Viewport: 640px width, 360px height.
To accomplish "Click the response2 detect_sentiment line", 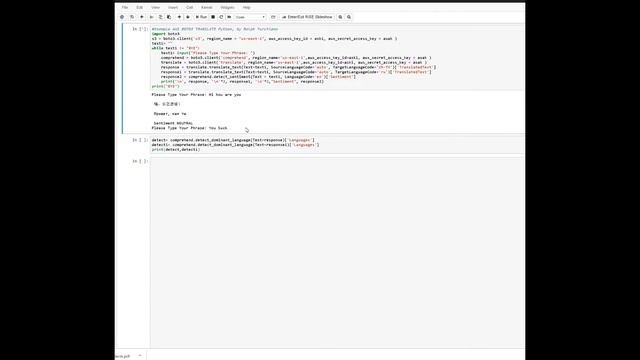I will pyautogui.click(x=258, y=77).
